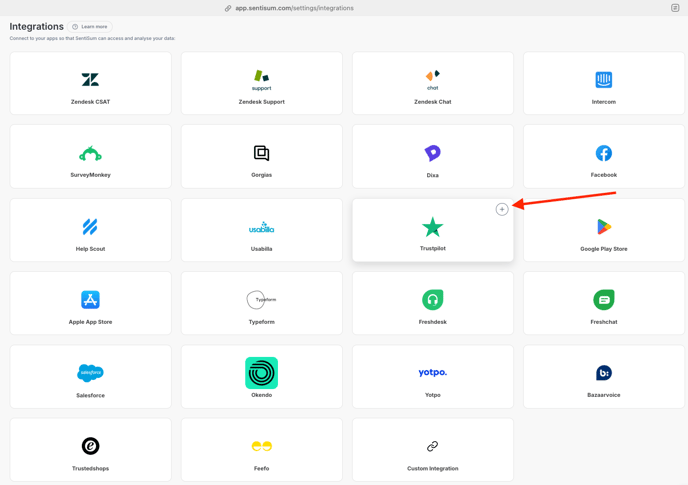Screen dimensions: 688x485
Task: Click the Integrations page heading
Action: tap(36, 26)
